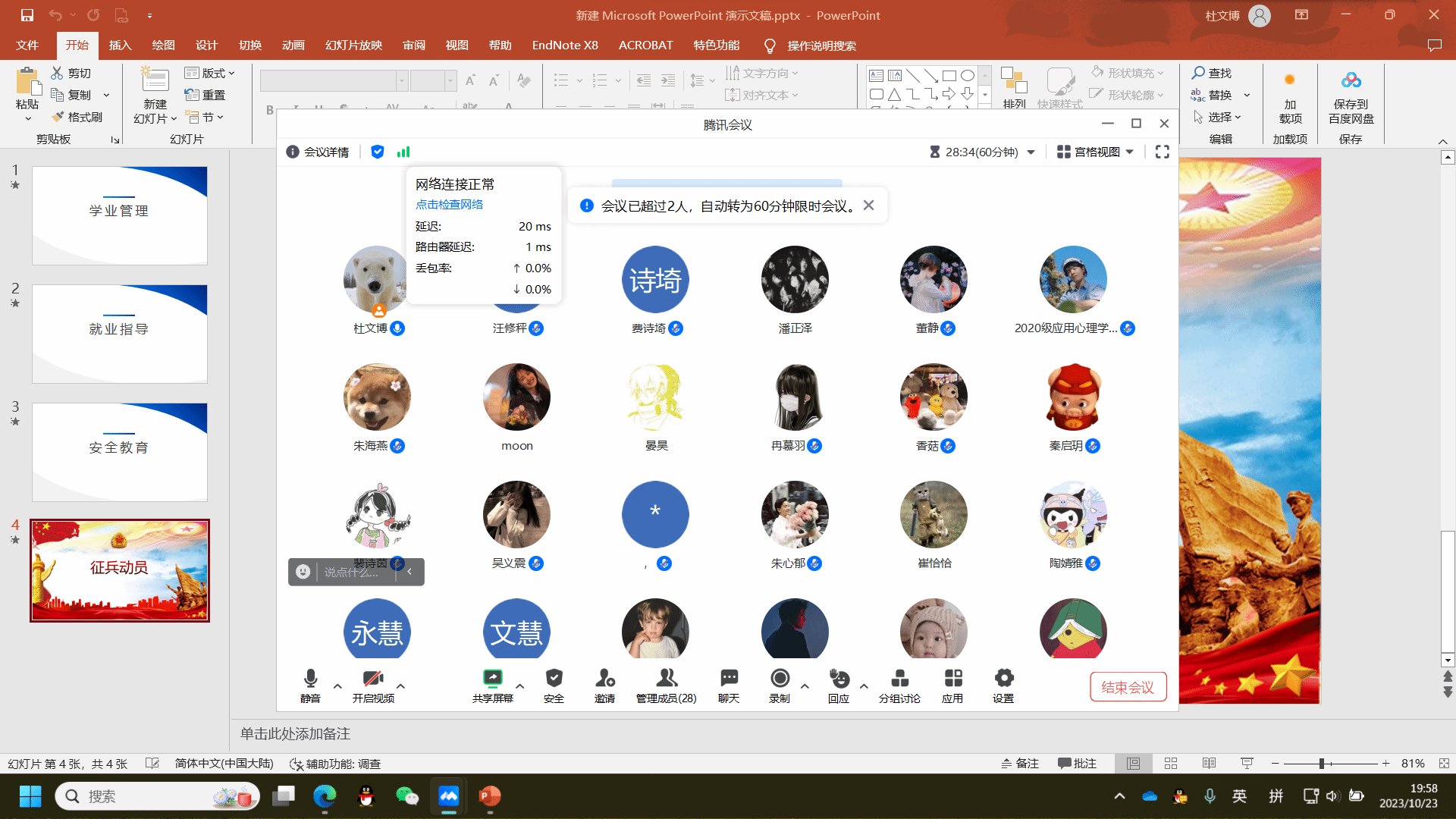Expand microphone options arrow next to 静音

click(337, 686)
